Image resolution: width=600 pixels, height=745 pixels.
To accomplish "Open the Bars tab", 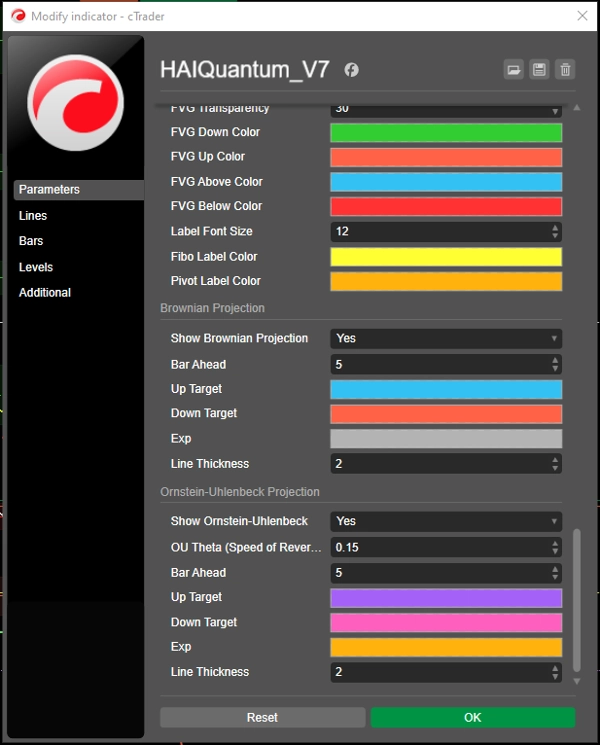I will (x=31, y=241).
